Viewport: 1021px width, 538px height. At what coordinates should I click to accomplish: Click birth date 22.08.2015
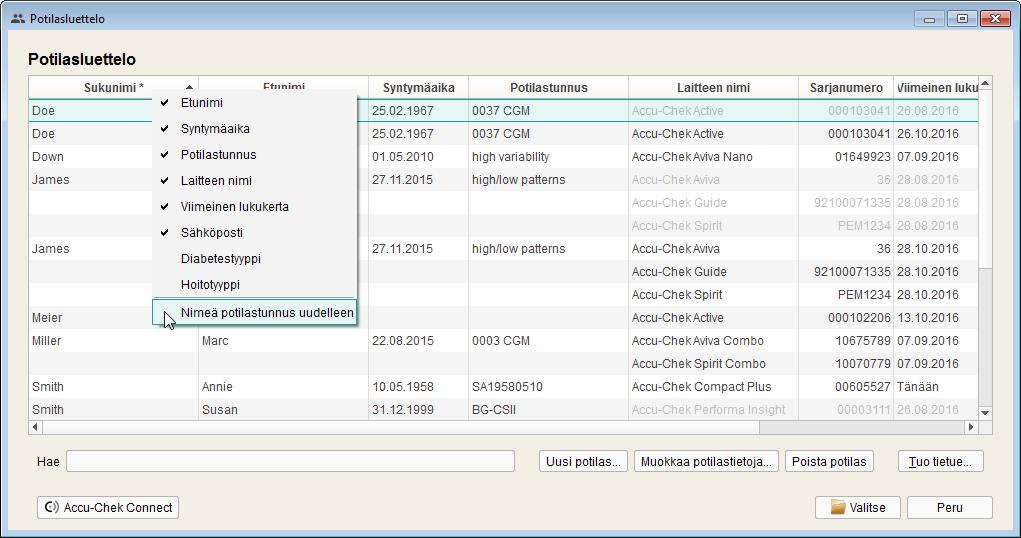[402, 341]
